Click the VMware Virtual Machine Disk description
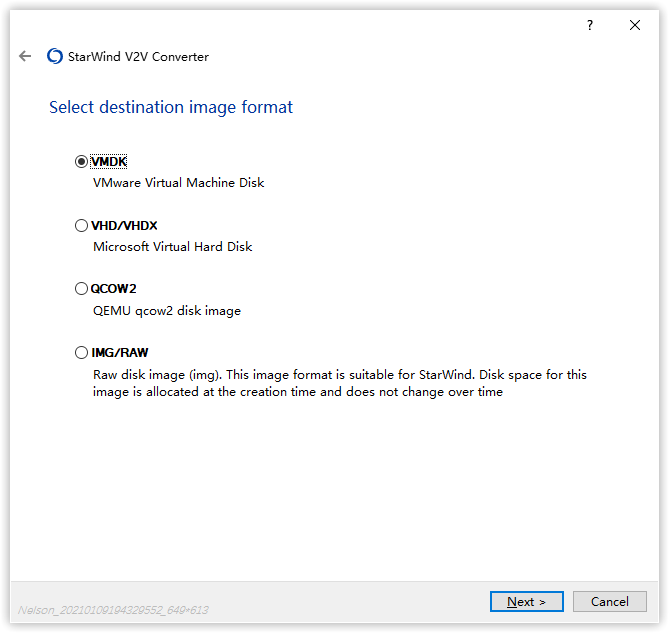The height and width of the screenshot is (633, 669). point(178,183)
